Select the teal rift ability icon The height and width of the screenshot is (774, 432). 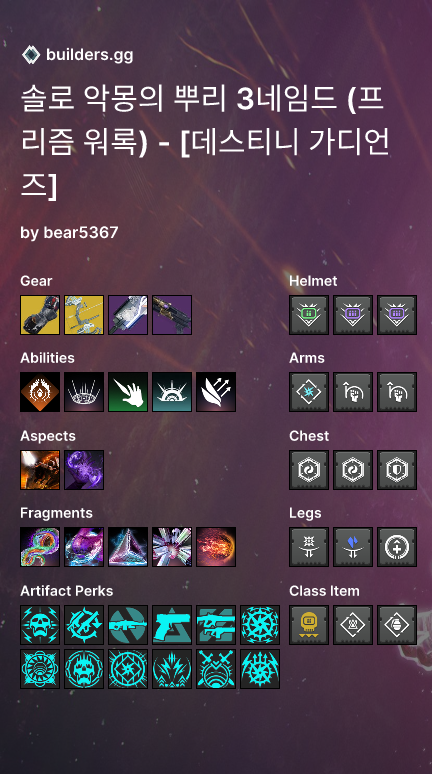172,392
